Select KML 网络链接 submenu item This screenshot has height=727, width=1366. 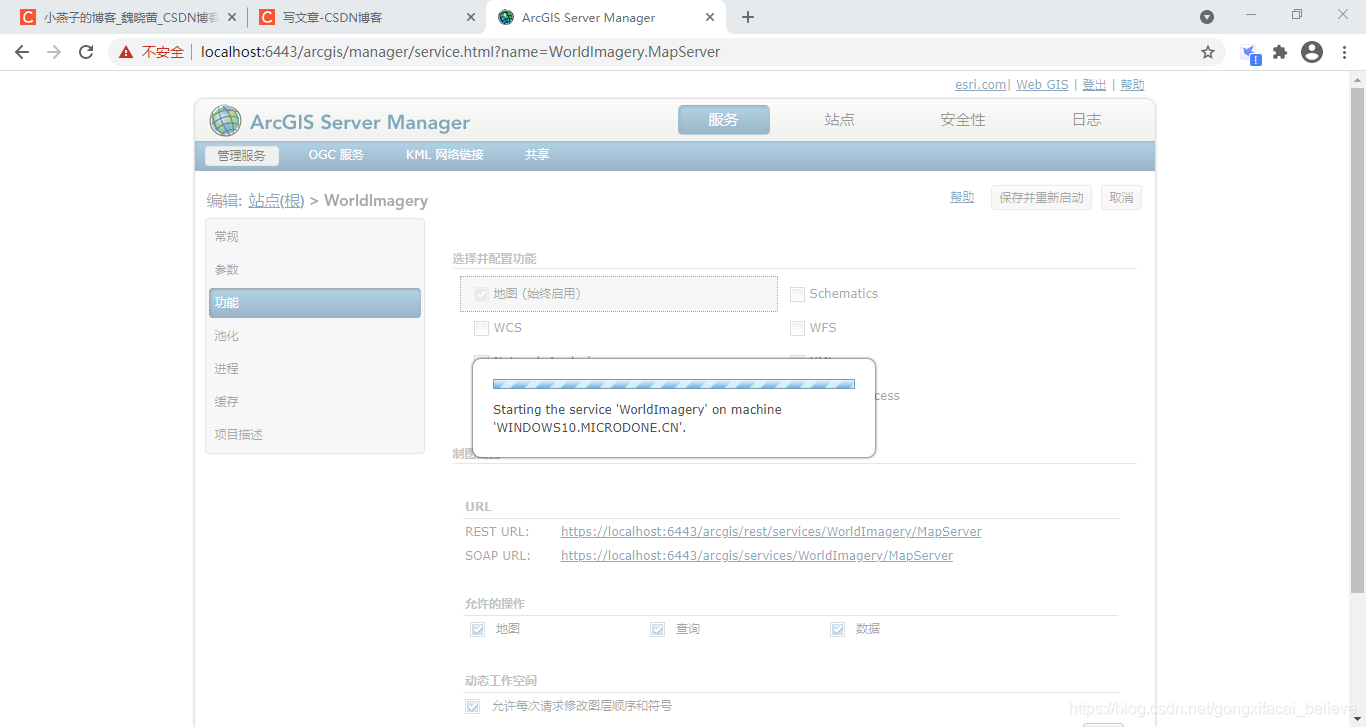click(x=445, y=155)
